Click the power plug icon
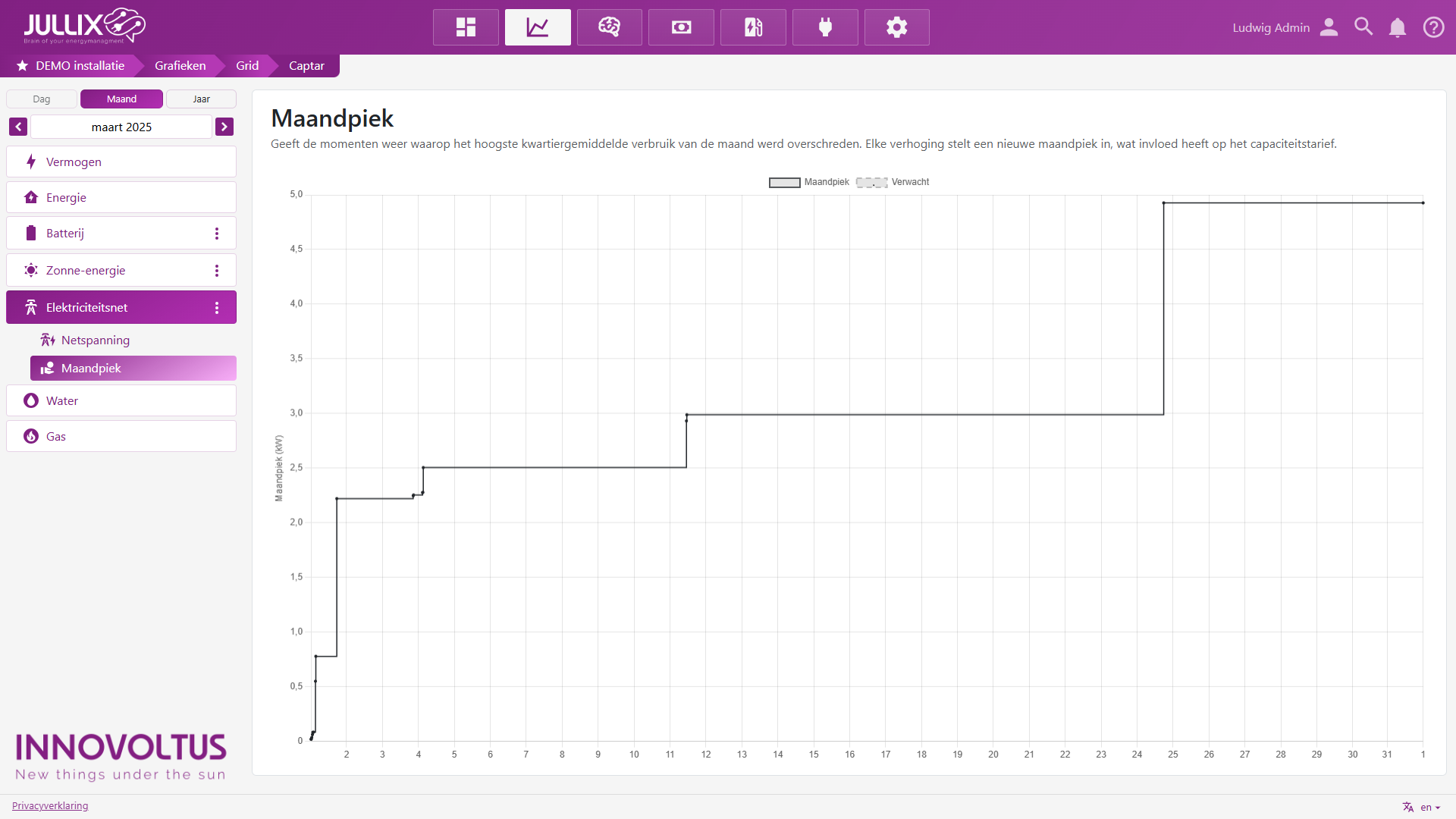 (x=825, y=27)
